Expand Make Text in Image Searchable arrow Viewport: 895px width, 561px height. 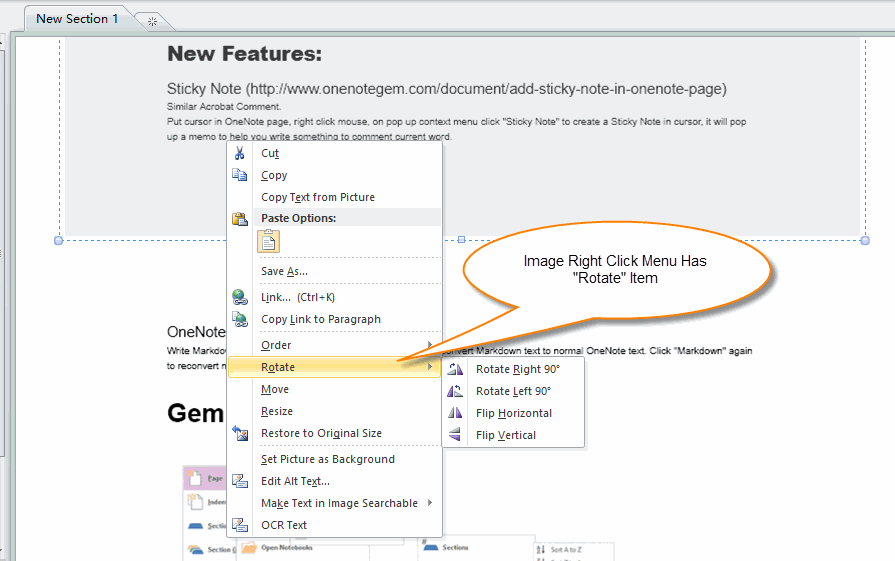[x=430, y=502]
